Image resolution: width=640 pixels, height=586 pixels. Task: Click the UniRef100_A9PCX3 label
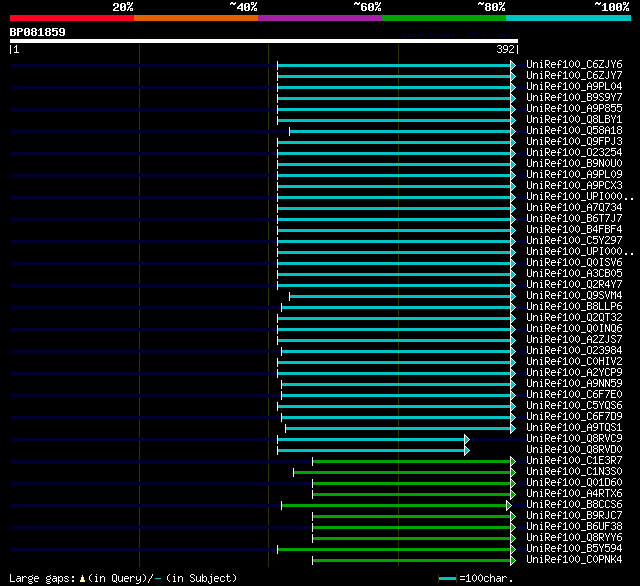pos(574,186)
